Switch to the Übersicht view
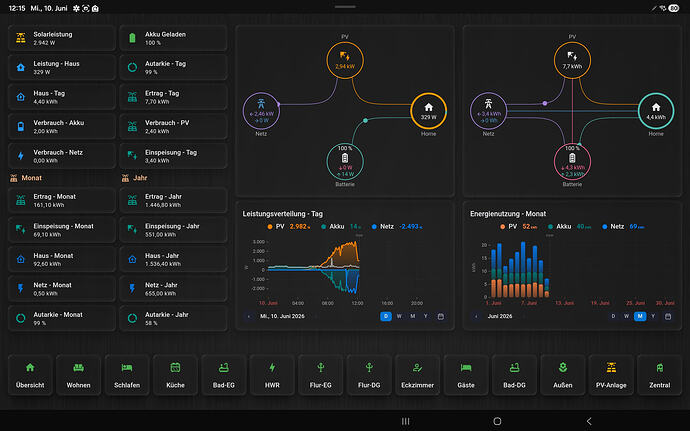The height and width of the screenshot is (431, 690). (x=30, y=375)
